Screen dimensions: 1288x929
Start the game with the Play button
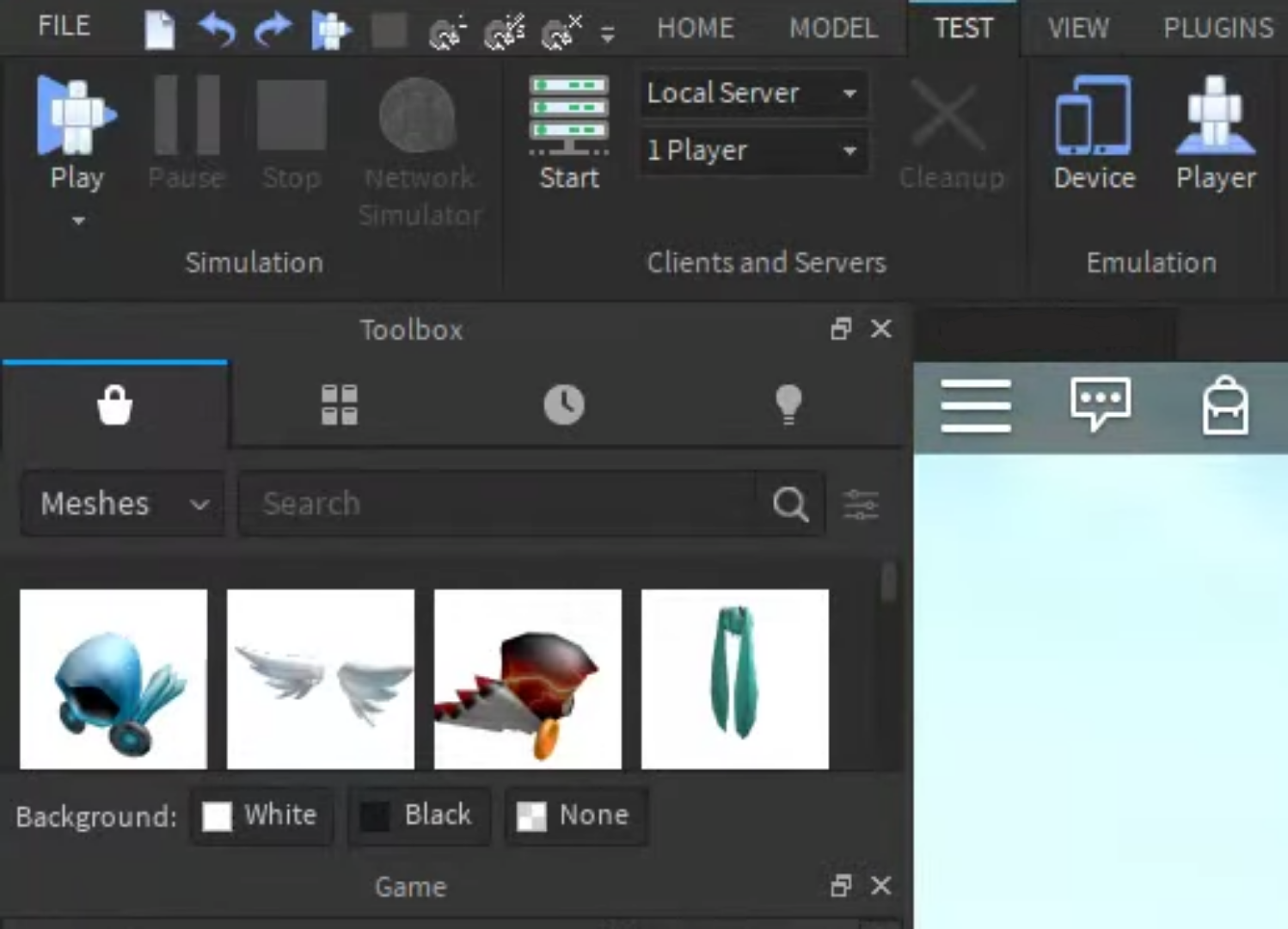pos(77,133)
